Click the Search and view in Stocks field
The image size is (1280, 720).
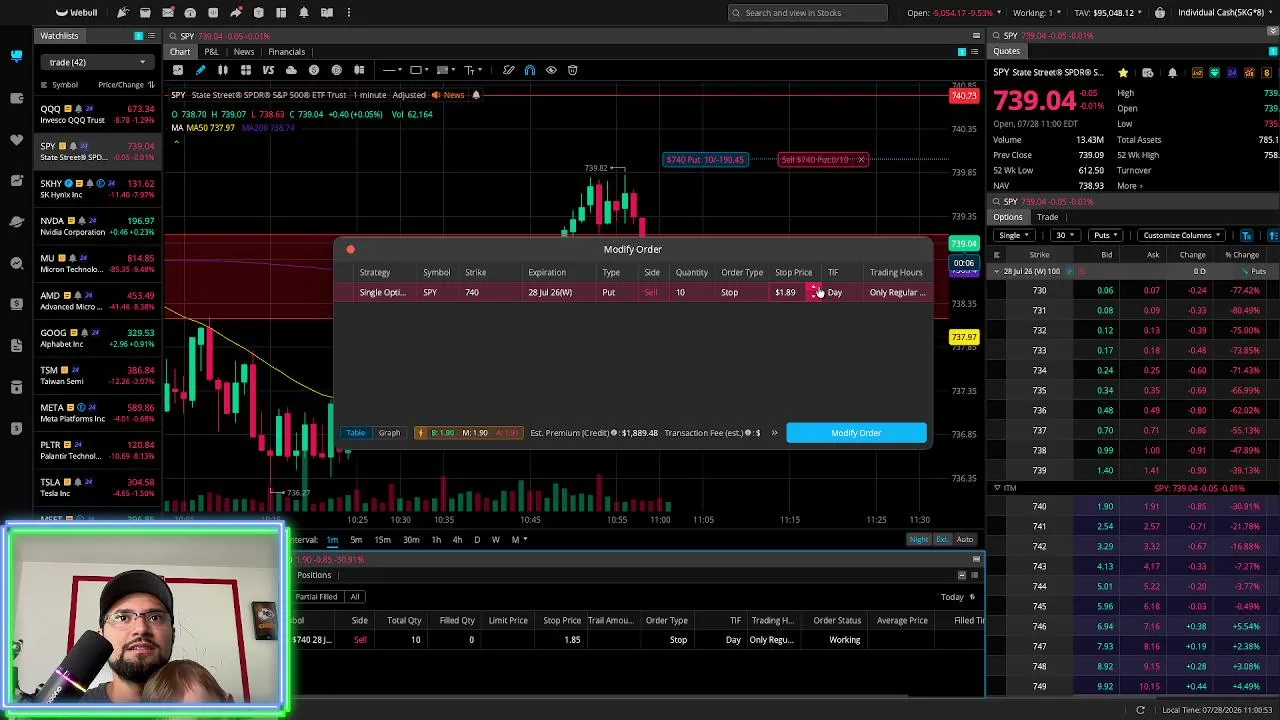click(x=808, y=13)
